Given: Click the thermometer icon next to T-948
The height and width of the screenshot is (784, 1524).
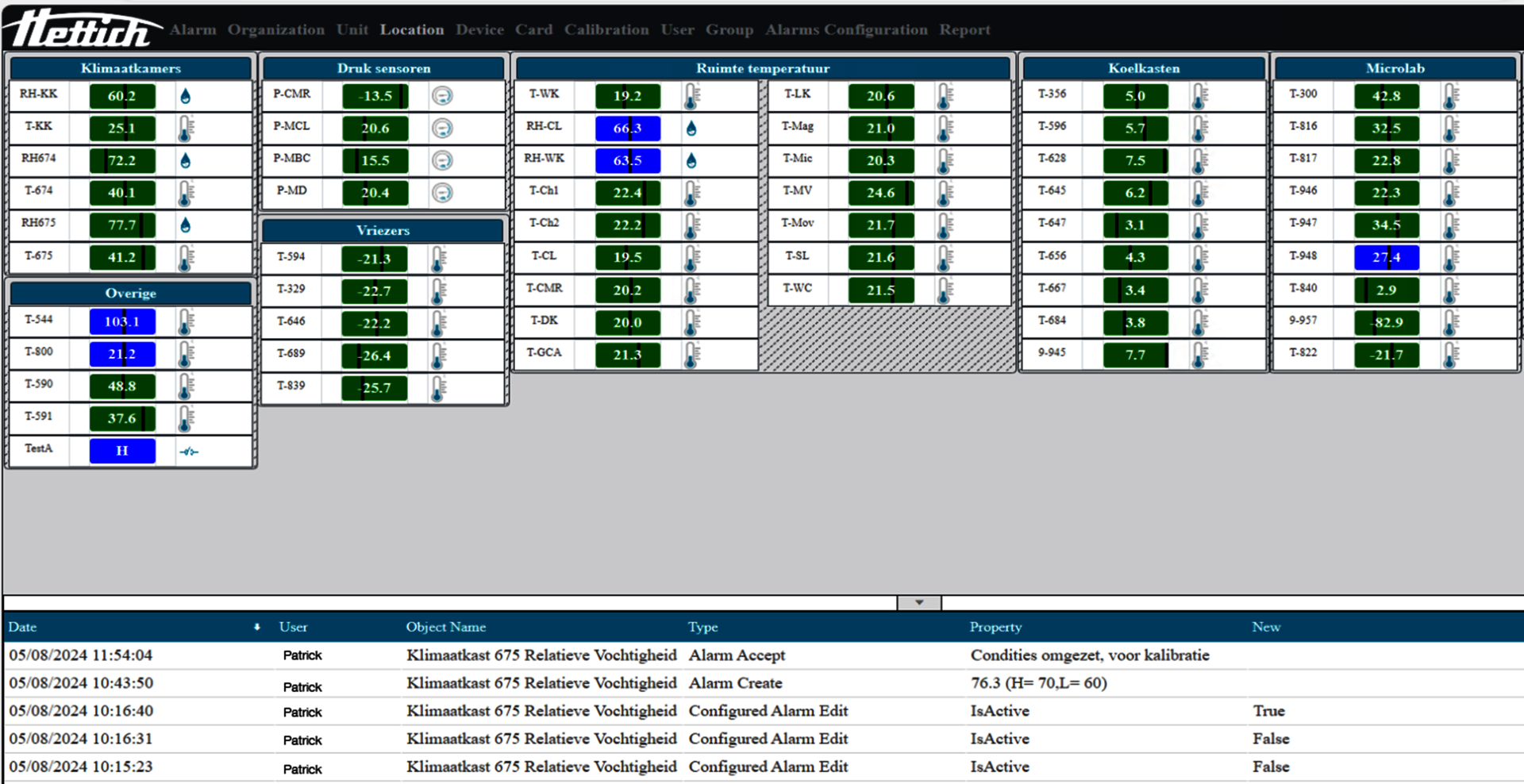Looking at the screenshot, I should [1450, 258].
